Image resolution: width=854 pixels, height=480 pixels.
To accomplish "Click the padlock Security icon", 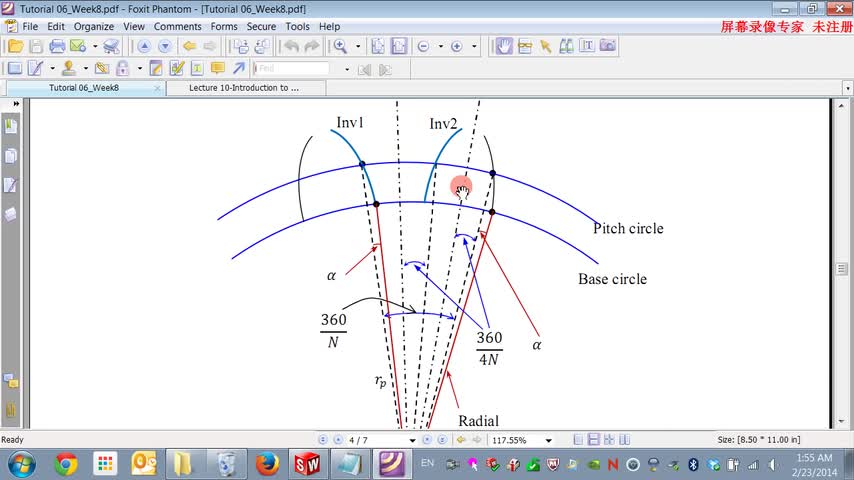I will pyautogui.click(x=123, y=69).
